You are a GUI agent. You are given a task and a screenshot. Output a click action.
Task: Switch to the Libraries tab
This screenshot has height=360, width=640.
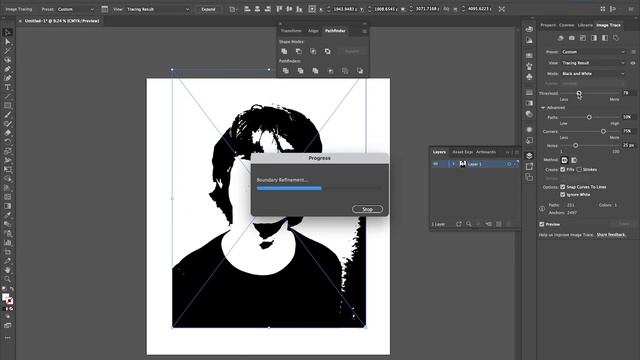coord(585,25)
